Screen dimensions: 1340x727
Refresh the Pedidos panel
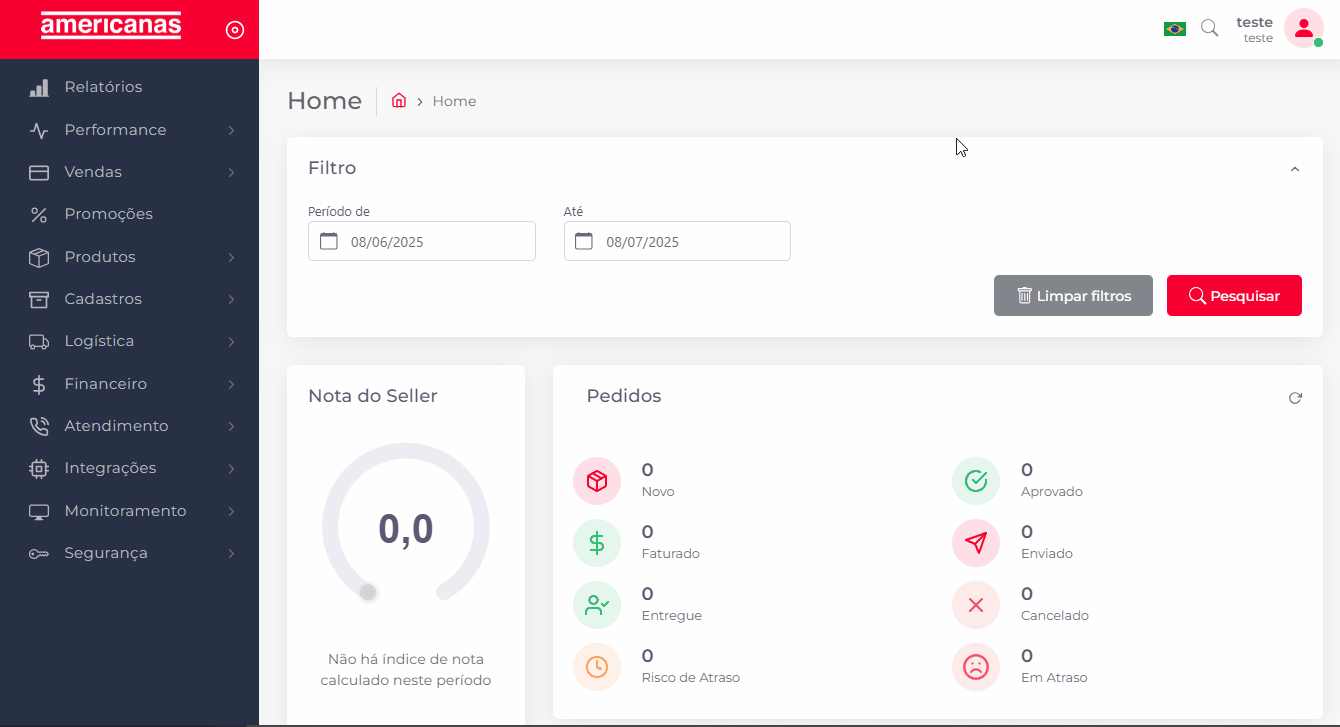1295,398
